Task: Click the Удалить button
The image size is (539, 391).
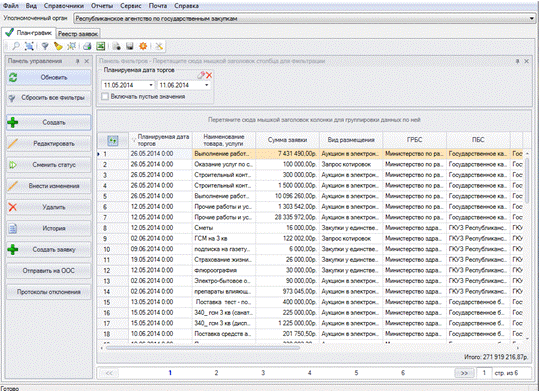Action: click(49, 207)
